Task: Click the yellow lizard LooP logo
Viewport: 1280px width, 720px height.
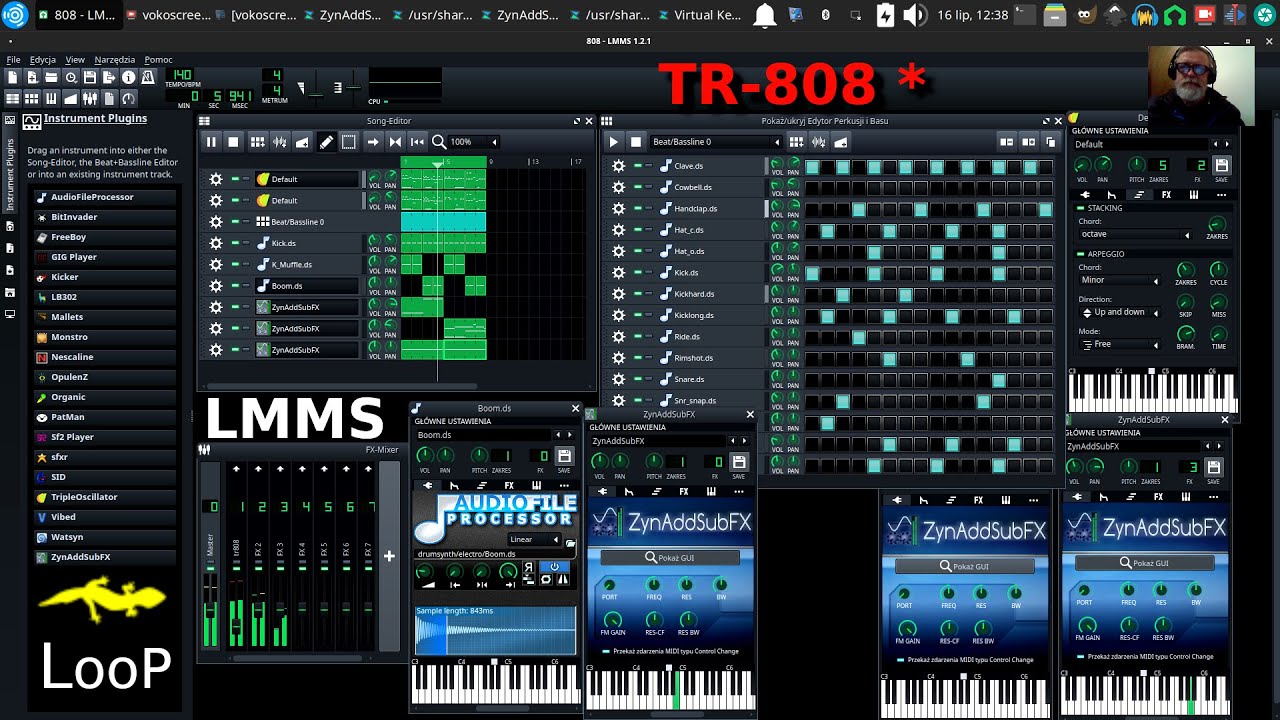Action: click(x=102, y=598)
